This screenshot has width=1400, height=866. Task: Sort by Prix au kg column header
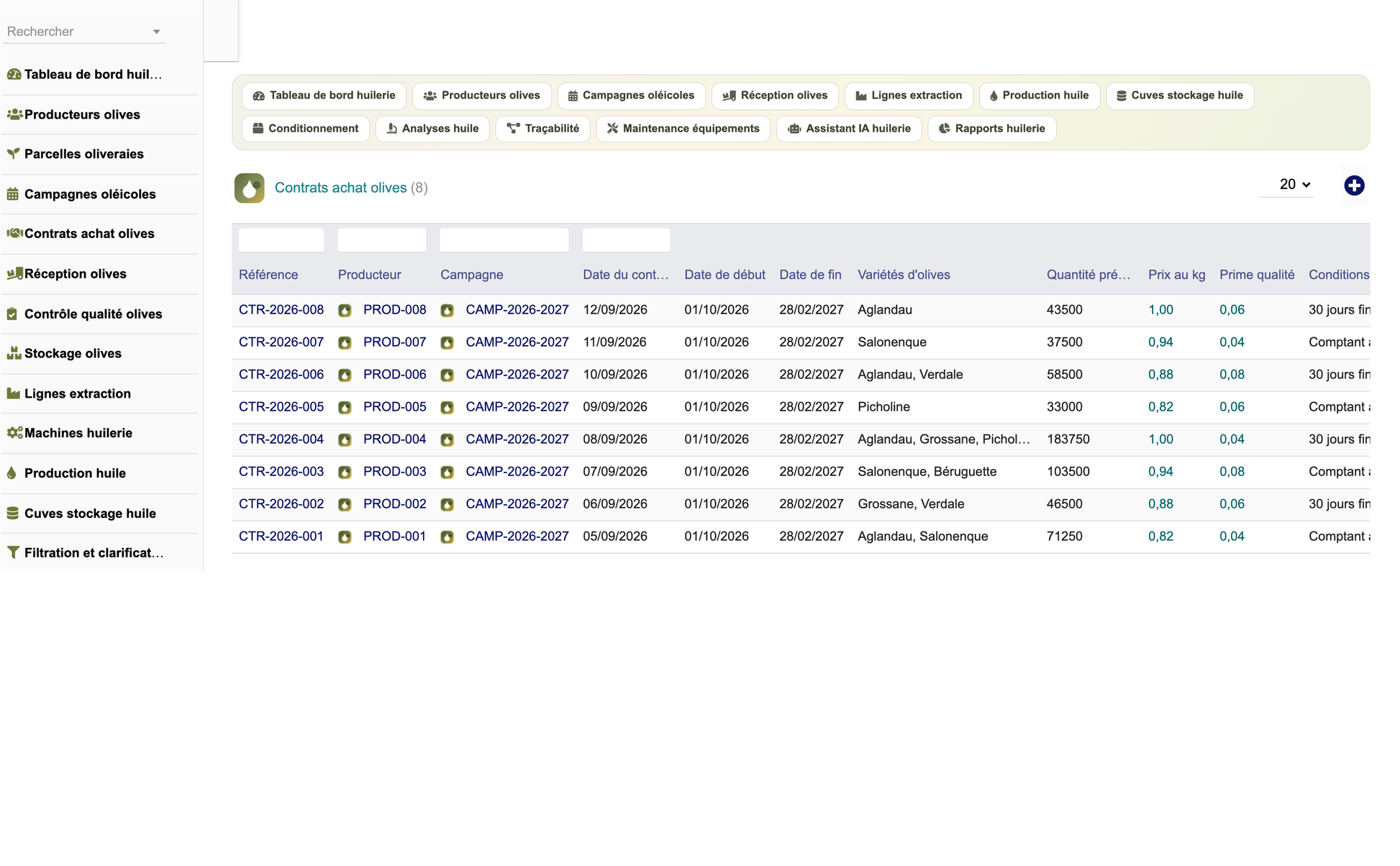point(1176,275)
